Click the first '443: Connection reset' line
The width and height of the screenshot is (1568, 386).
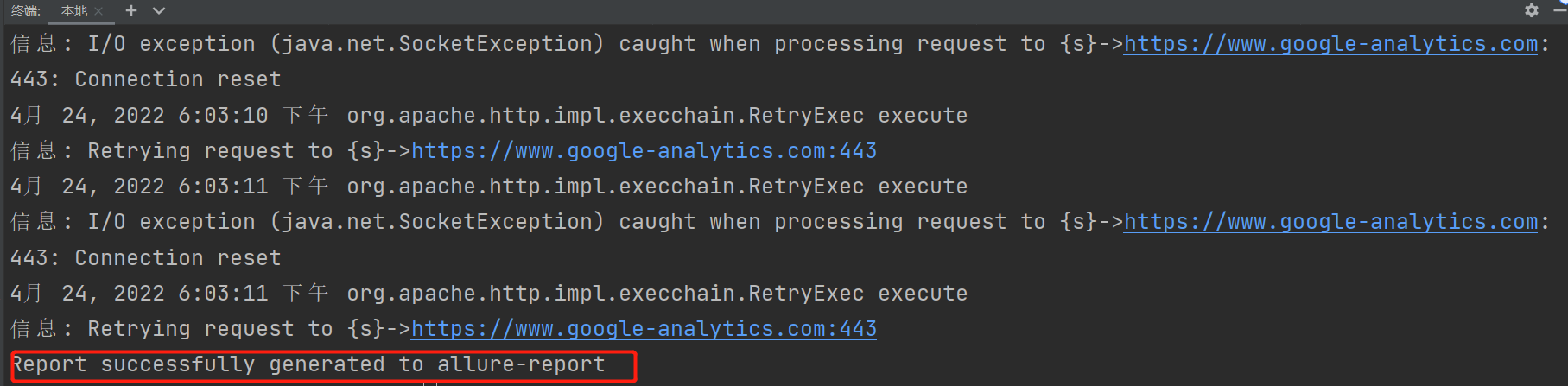tap(145, 79)
